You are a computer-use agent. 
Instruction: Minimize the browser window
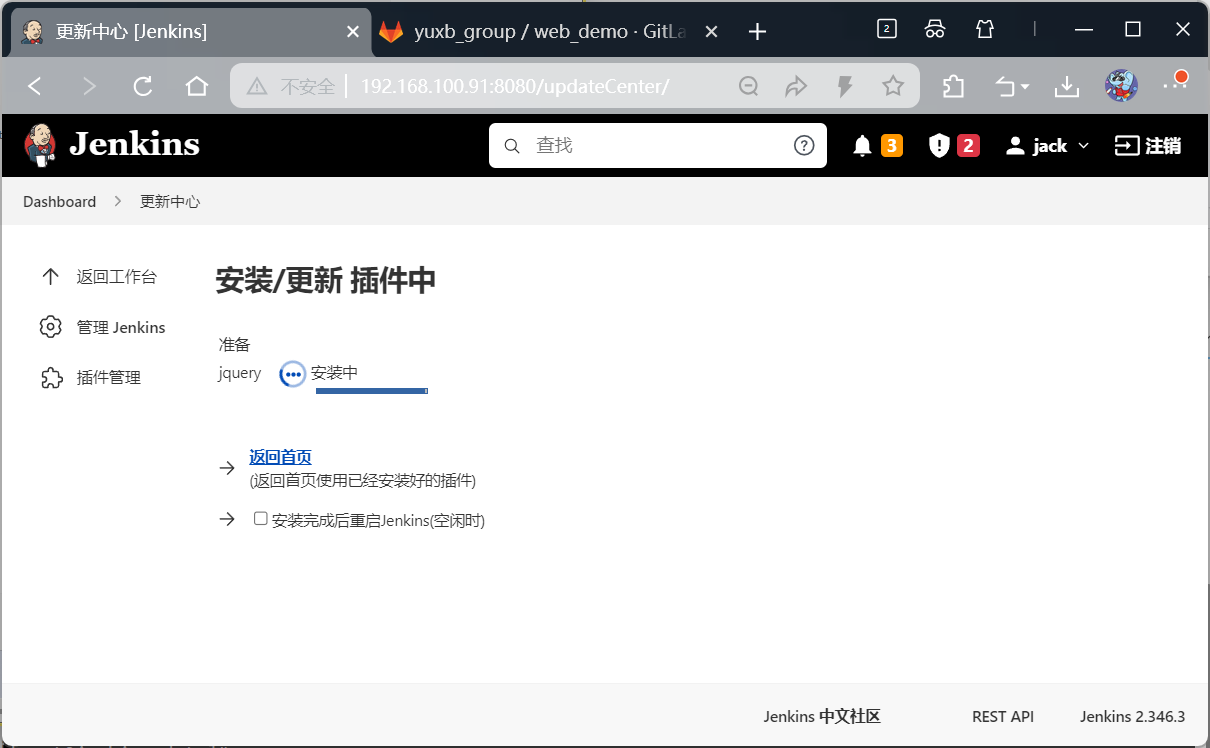click(x=1084, y=30)
